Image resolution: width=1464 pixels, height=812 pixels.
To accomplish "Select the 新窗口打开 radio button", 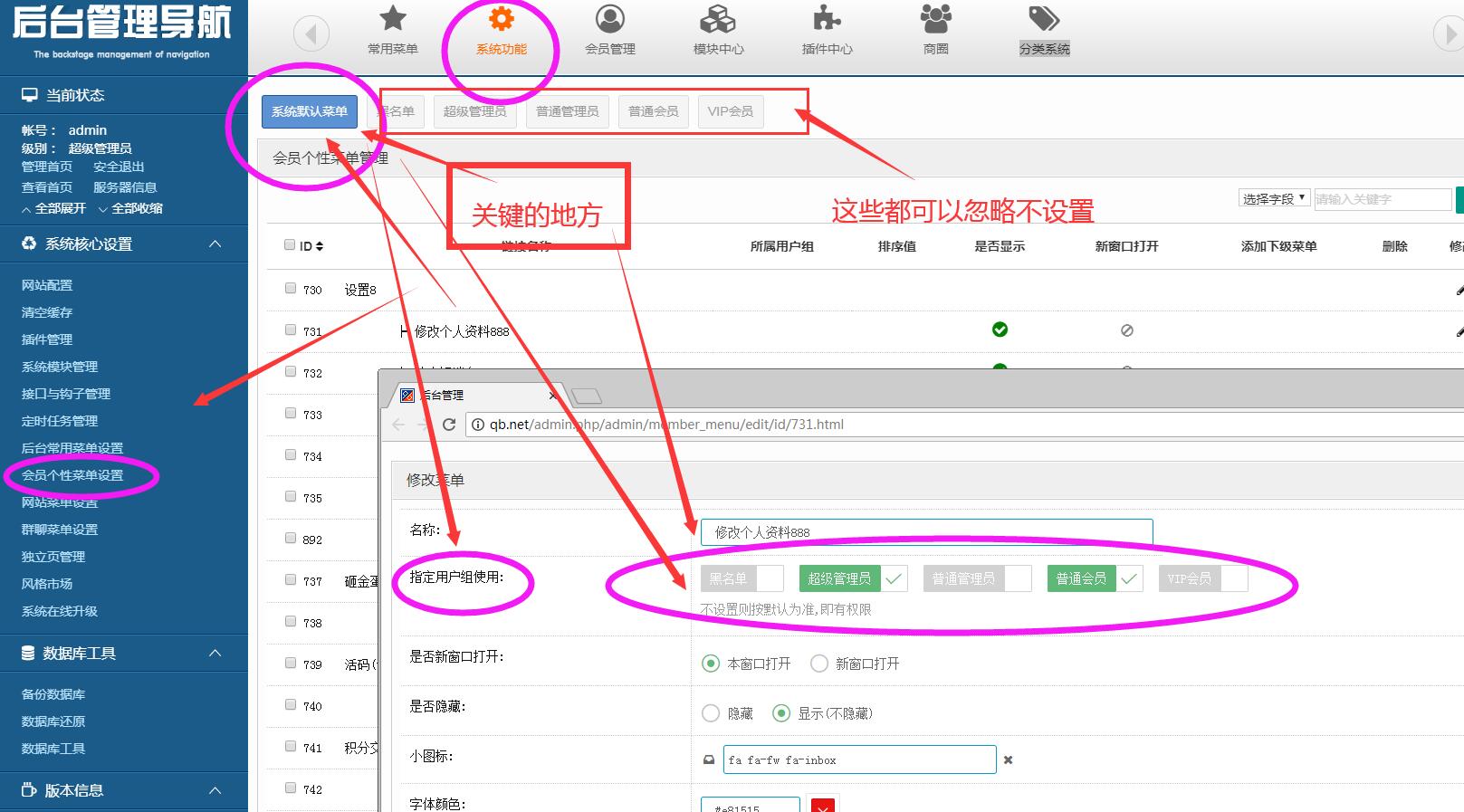I will 819,664.
